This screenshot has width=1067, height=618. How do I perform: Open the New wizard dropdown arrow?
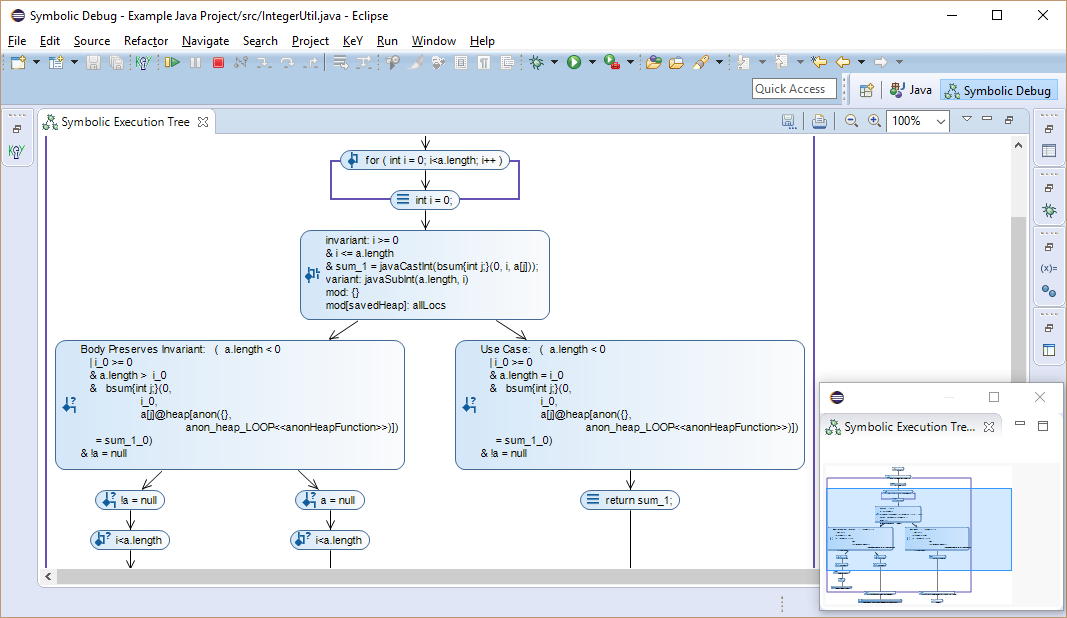coord(36,63)
